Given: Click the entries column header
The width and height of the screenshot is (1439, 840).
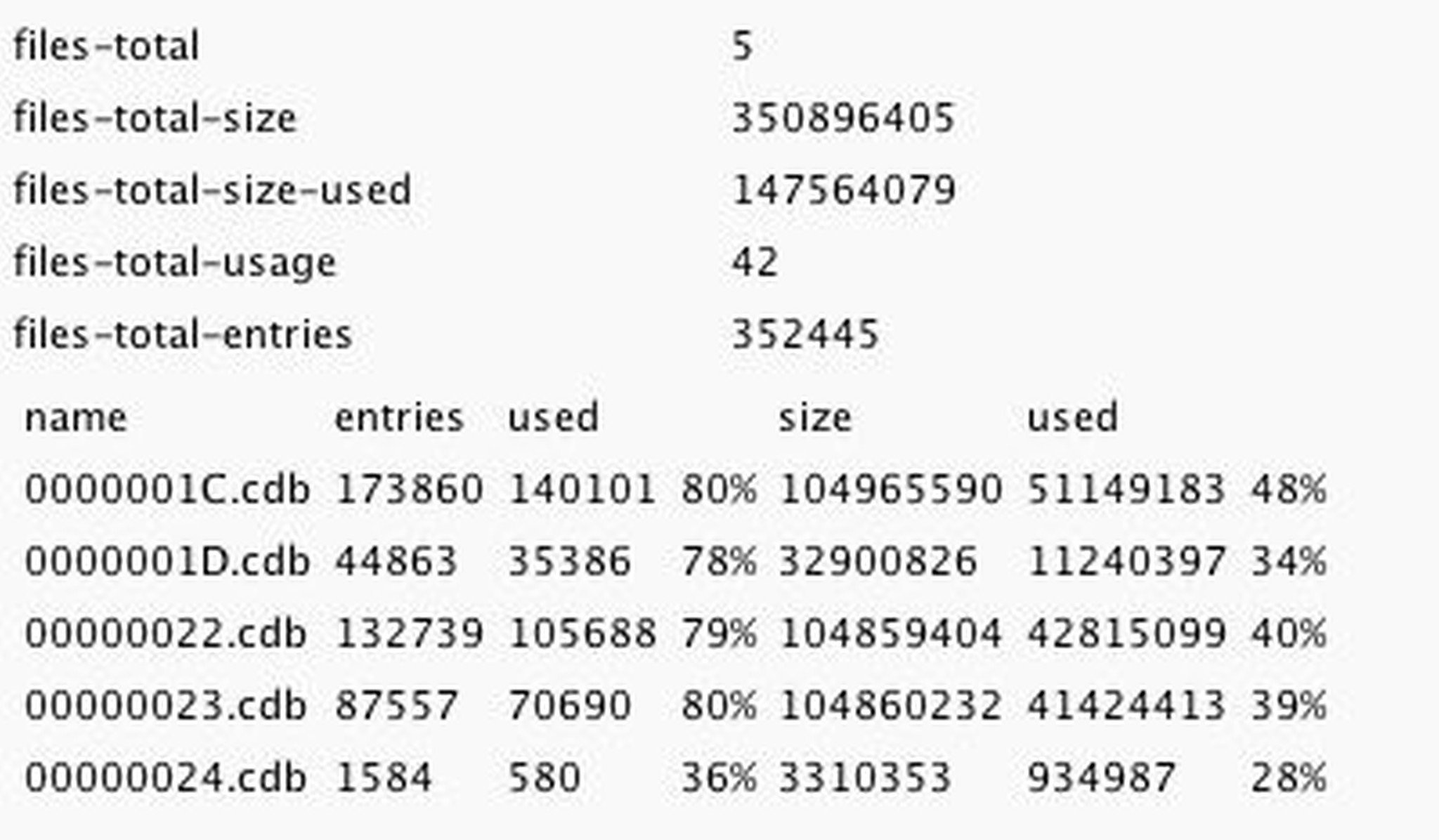Looking at the screenshot, I should [399, 418].
